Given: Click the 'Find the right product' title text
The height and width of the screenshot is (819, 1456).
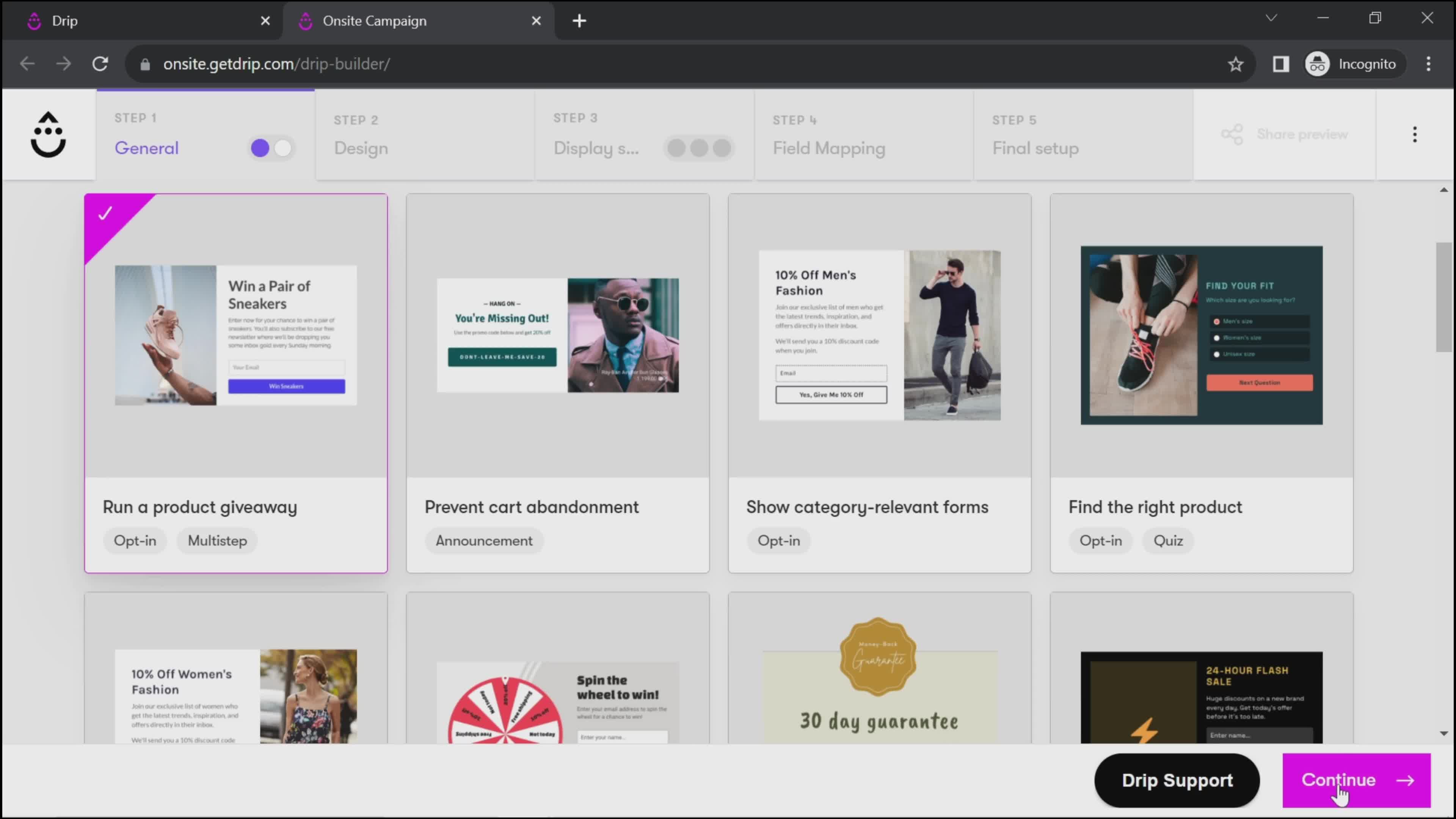Looking at the screenshot, I should [1155, 507].
